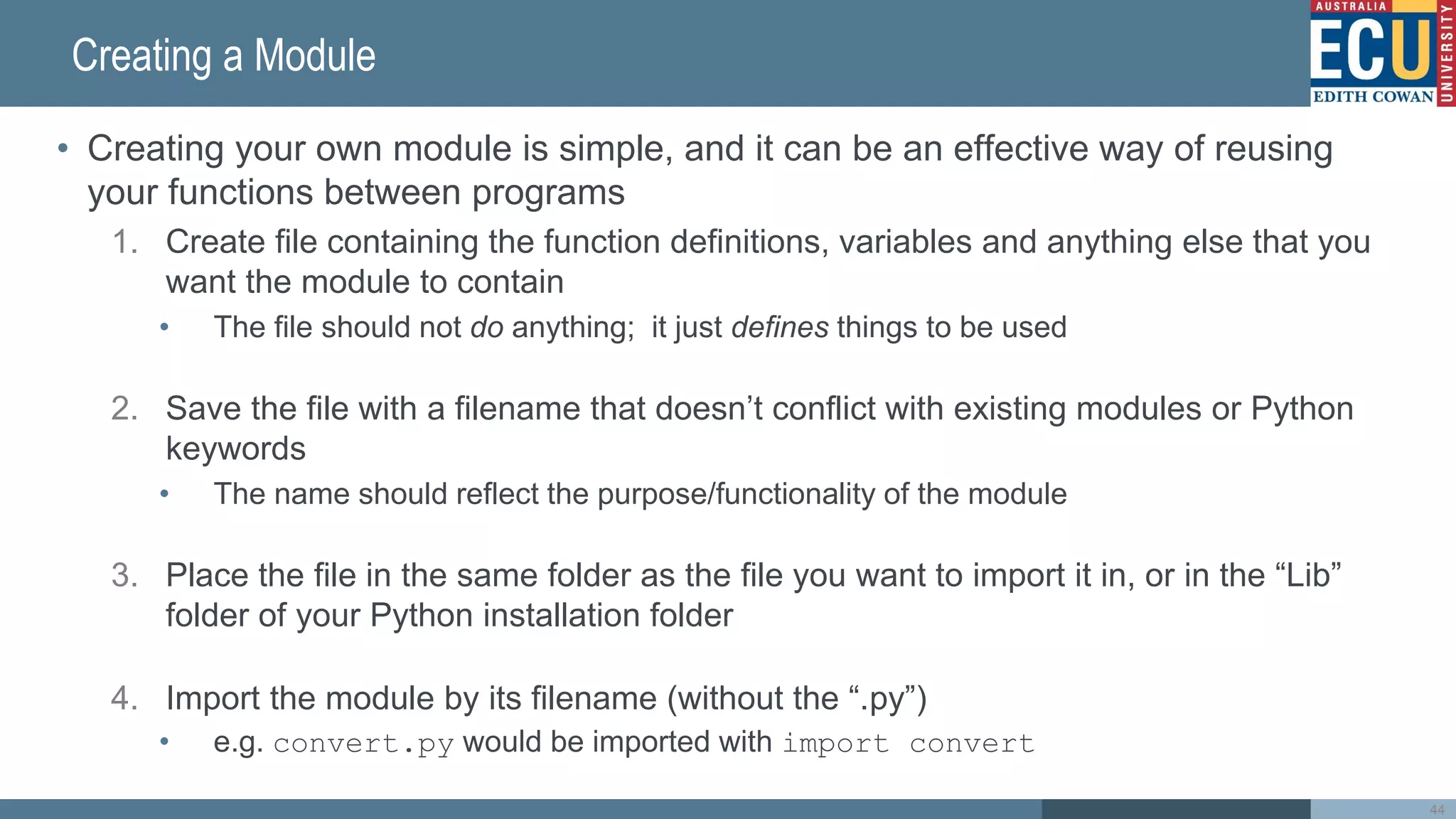The height and width of the screenshot is (819, 1456).
Task: Click the Creating a Module slide title
Action: point(223,55)
